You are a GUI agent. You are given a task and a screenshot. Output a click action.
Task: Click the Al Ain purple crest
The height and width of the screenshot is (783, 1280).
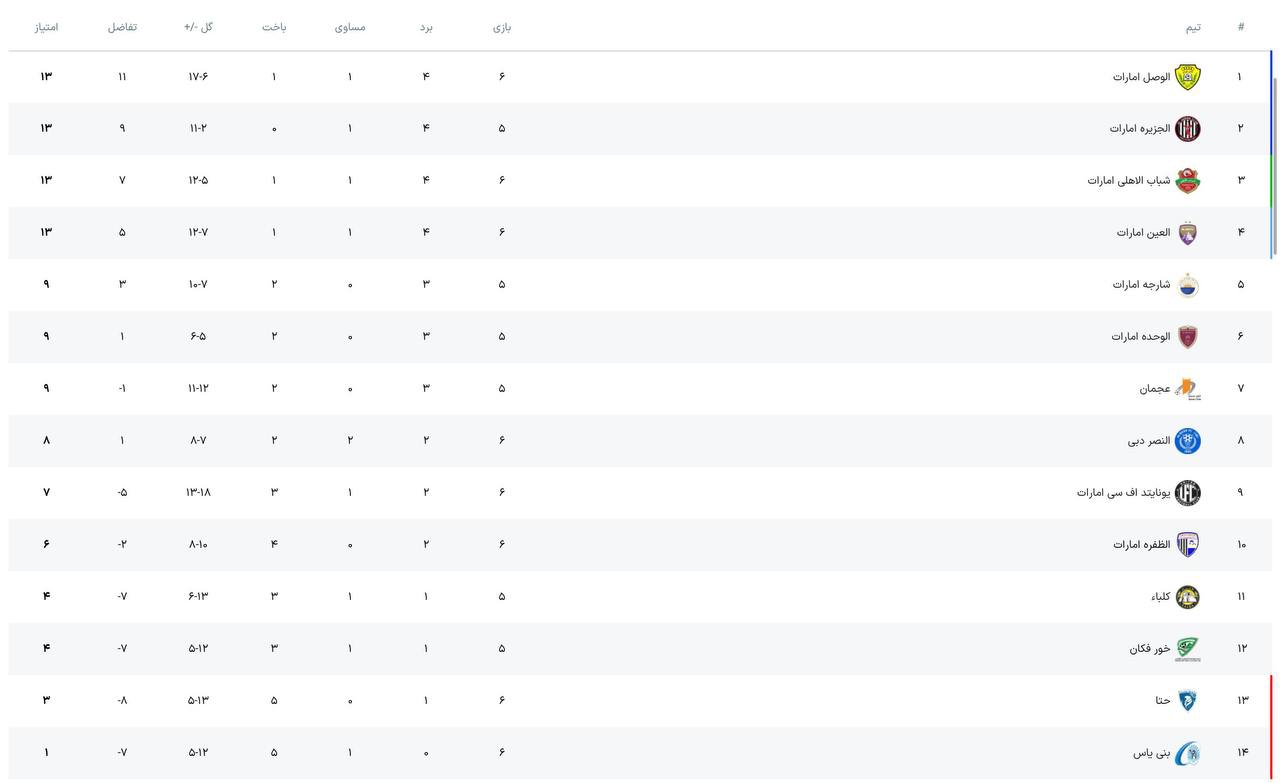click(x=1187, y=233)
